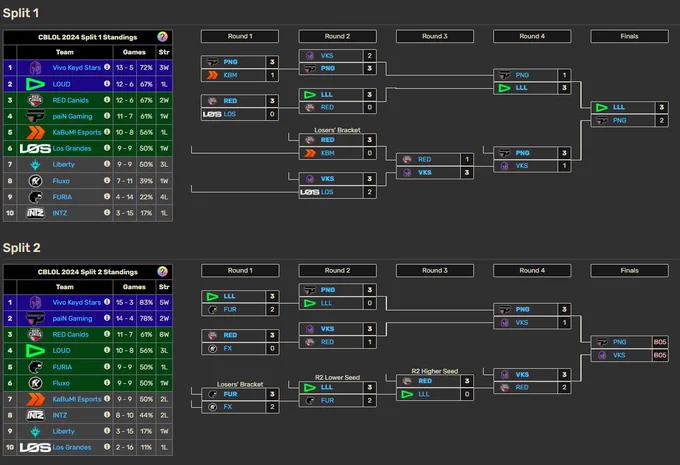Open INTZ link in Split 2 standings
The width and height of the screenshot is (680, 465).
(x=60, y=415)
